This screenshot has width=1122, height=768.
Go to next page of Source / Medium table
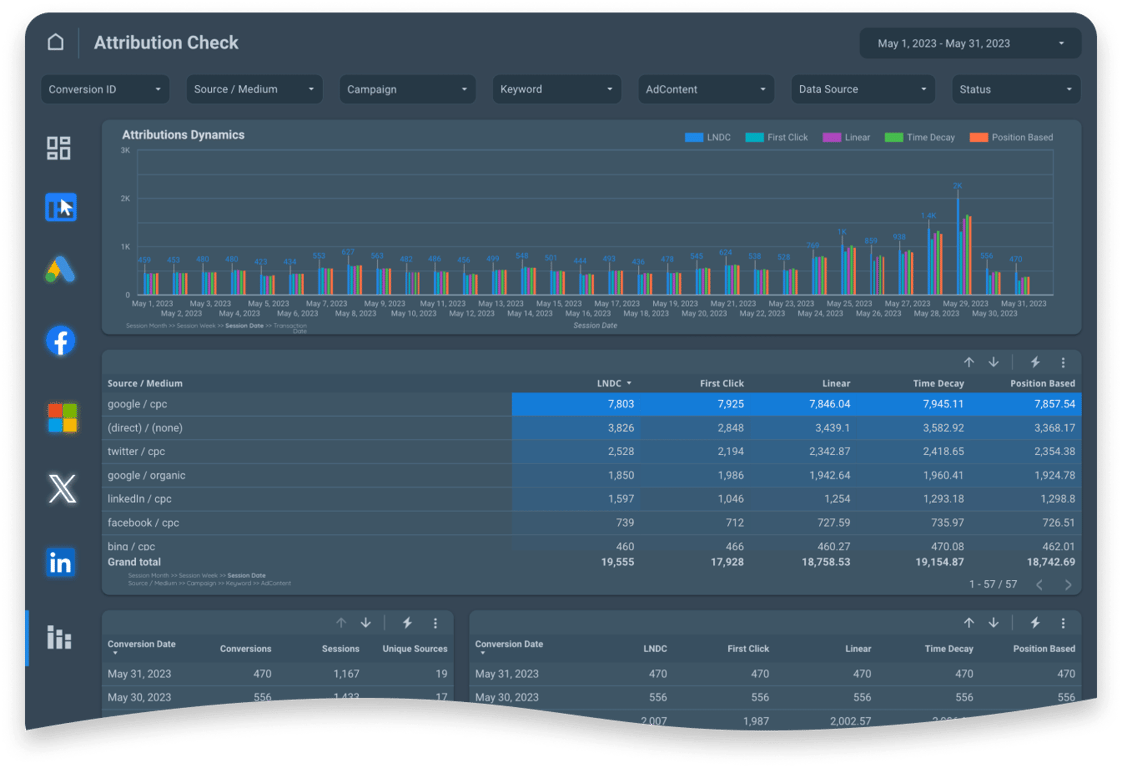coord(1068,585)
